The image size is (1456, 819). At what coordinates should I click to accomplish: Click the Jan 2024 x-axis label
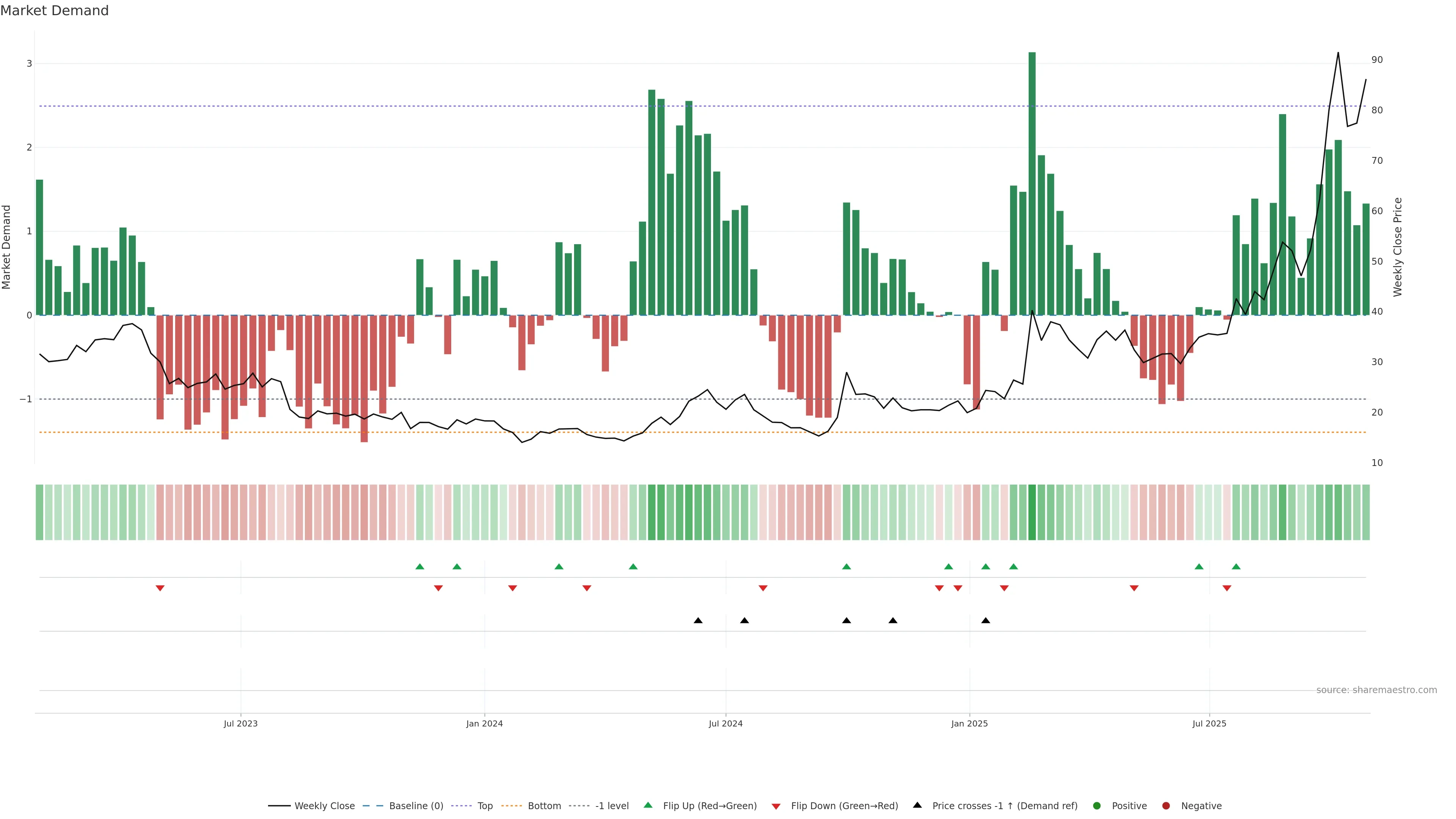[485, 723]
